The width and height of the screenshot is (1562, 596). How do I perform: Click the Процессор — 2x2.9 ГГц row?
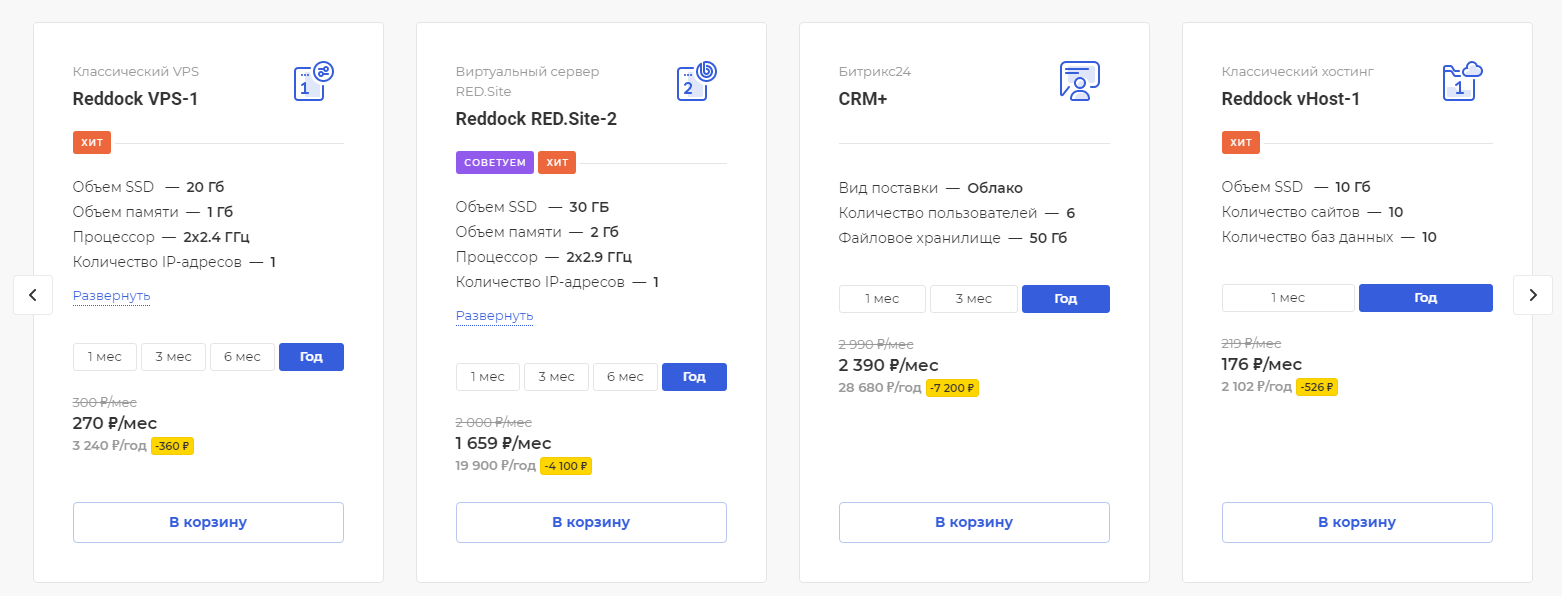pyautogui.click(x=544, y=257)
